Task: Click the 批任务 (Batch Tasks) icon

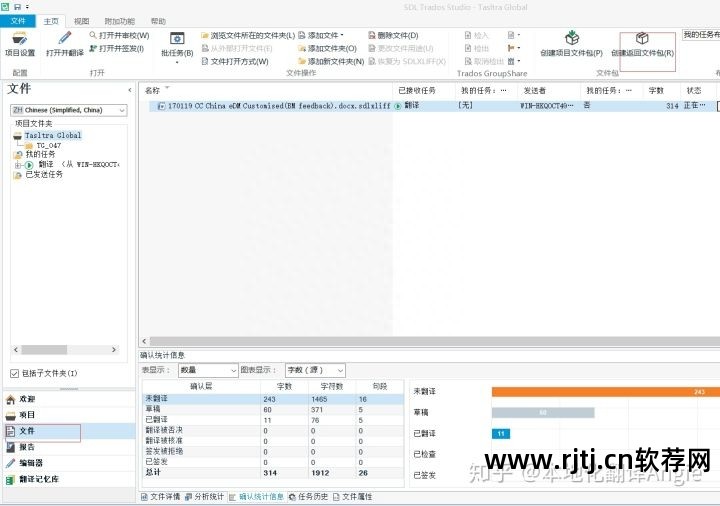Action: (x=177, y=44)
